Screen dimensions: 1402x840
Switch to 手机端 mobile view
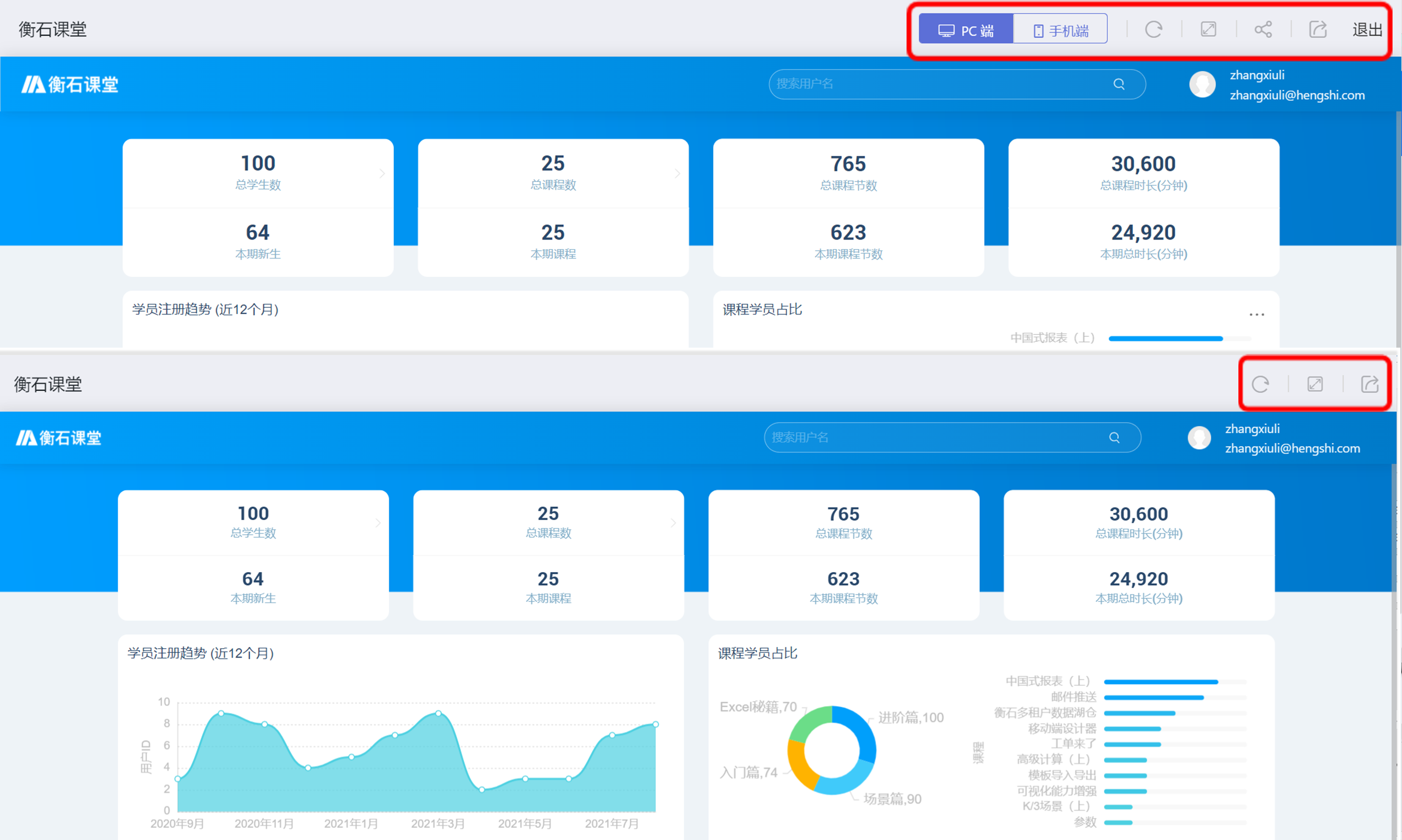tap(1060, 30)
